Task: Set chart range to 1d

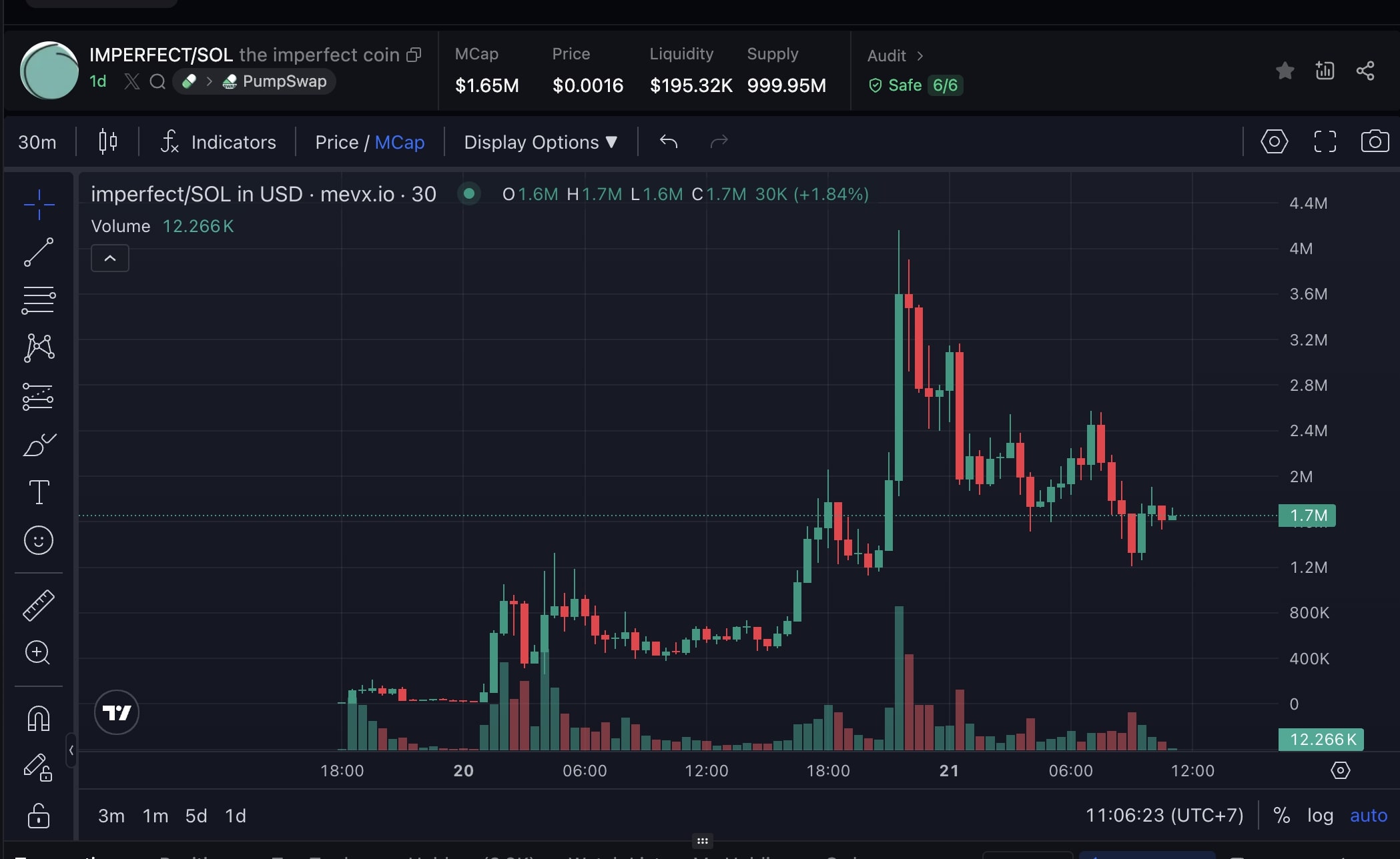Action: point(236,816)
